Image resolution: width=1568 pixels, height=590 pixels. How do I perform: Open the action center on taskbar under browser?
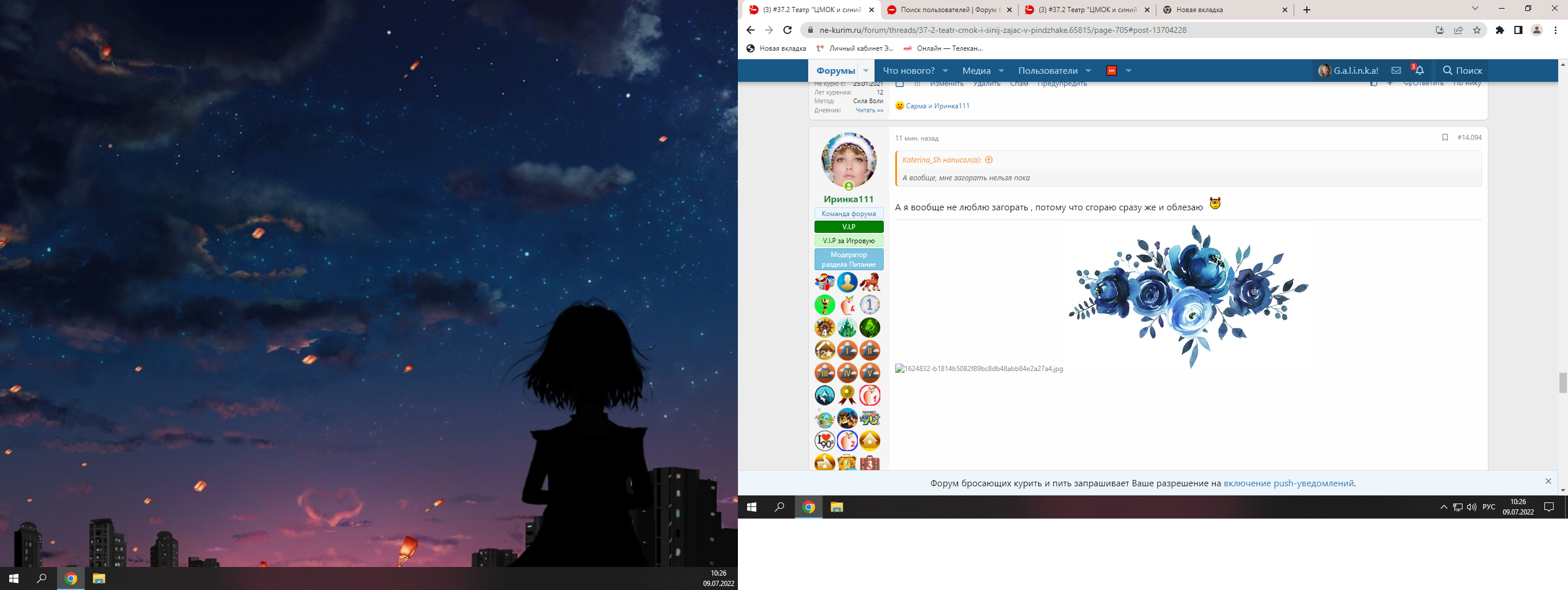click(1549, 507)
